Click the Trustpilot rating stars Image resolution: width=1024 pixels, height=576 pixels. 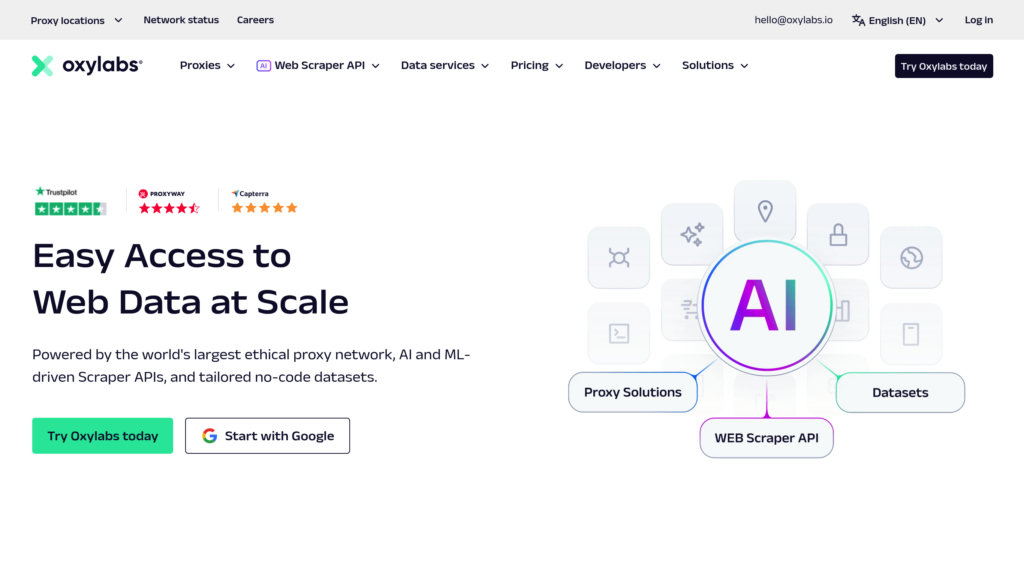pos(70,209)
